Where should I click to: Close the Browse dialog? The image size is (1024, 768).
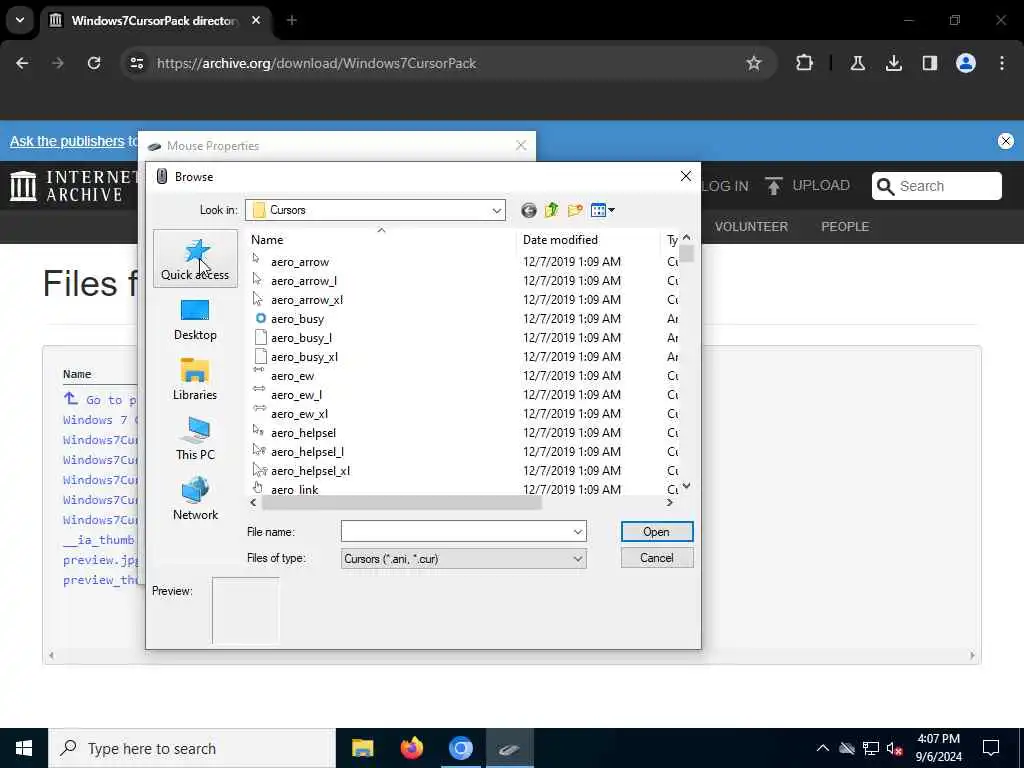[x=686, y=176]
